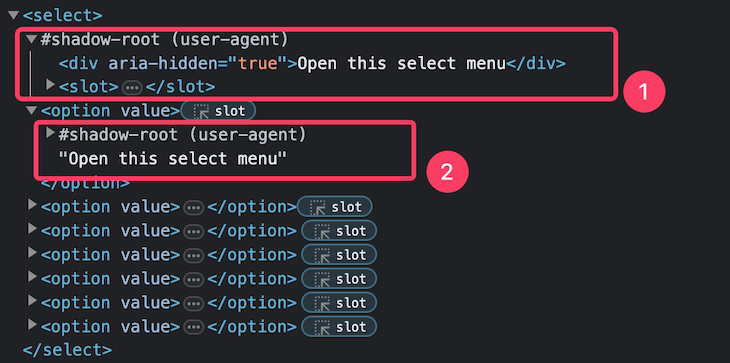Viewport: 730px width, 363px height.
Task: Collapse the select element node
Action: click(14, 15)
